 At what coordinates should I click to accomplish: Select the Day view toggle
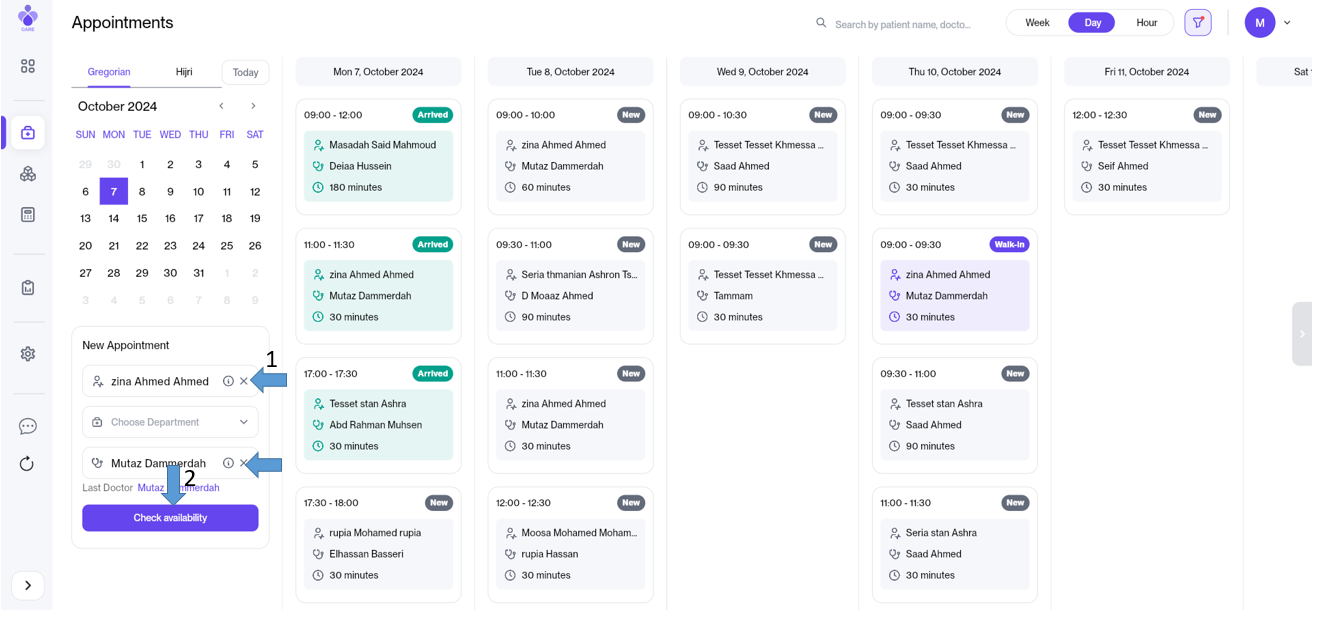pyautogui.click(x=1092, y=23)
